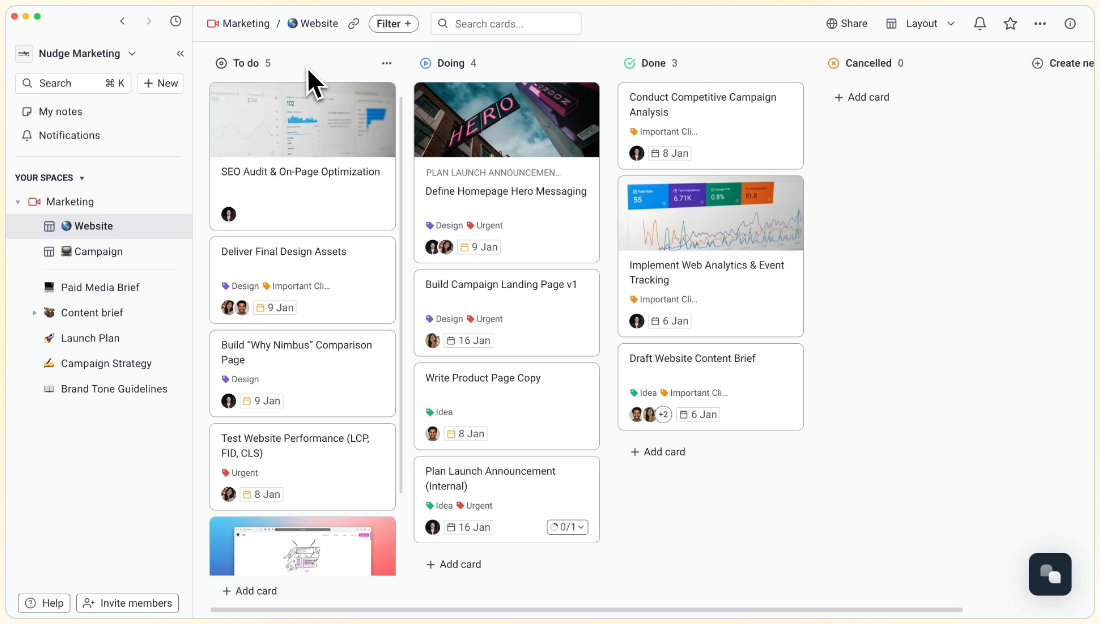Open Plan Launch Announcement (Internal) card title
The width and height of the screenshot is (1100, 624).
point(490,479)
